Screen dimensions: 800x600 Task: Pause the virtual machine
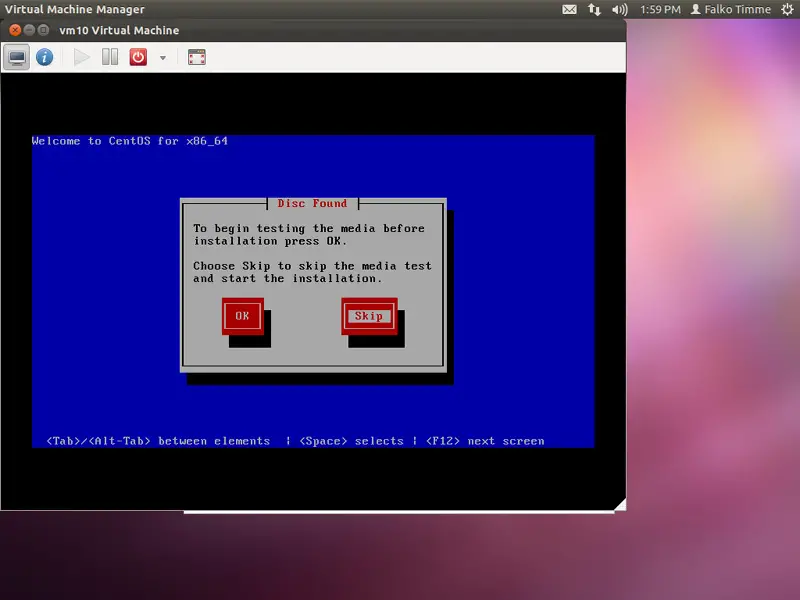[x=110, y=57]
